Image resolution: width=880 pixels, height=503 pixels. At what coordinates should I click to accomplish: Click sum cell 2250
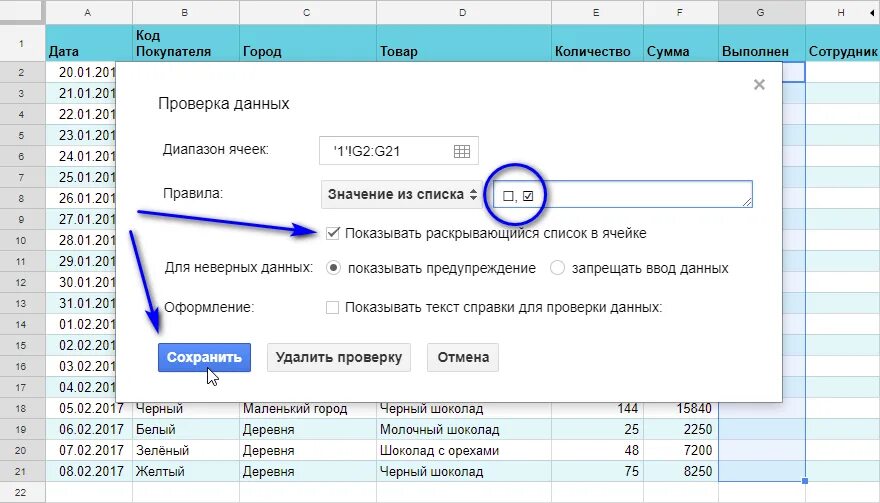coord(681,429)
